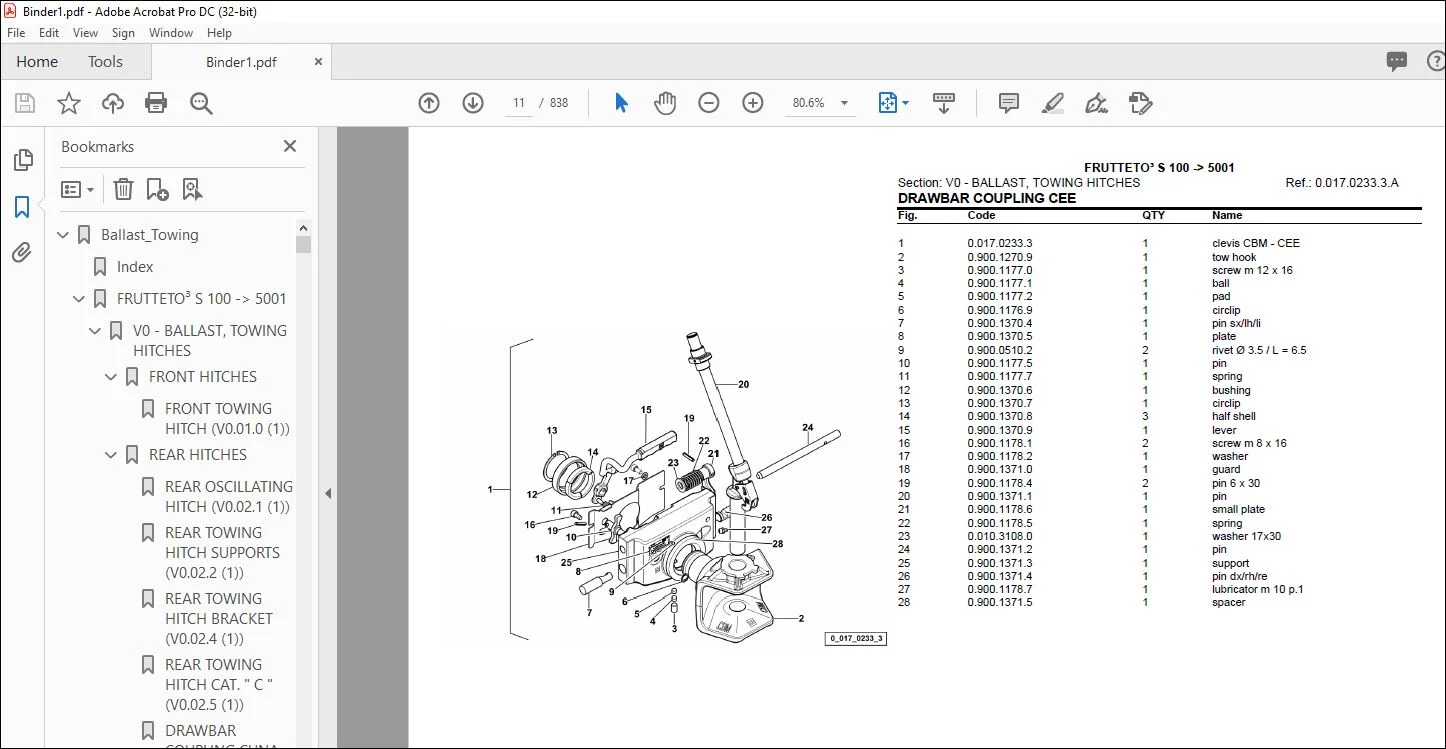Open the notifications chat bubble icon
Image resolution: width=1446 pixels, height=749 pixels.
[1397, 62]
